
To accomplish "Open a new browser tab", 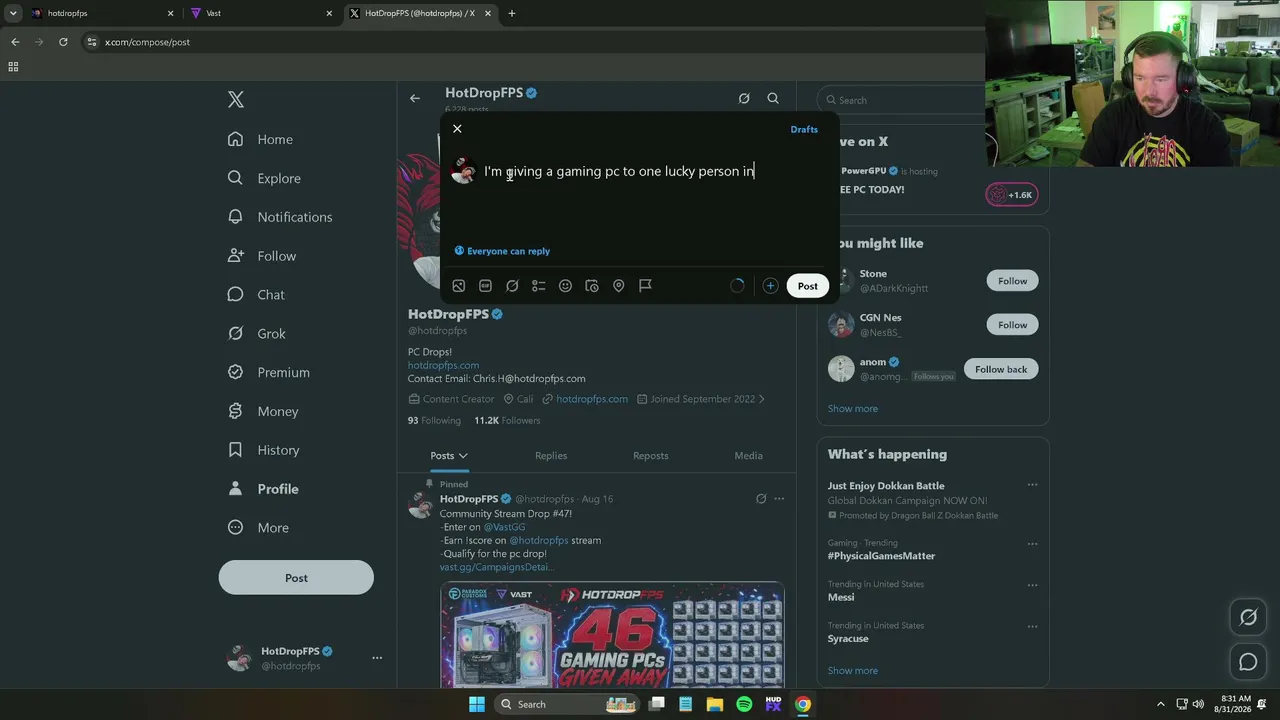I will [x=512, y=14].
